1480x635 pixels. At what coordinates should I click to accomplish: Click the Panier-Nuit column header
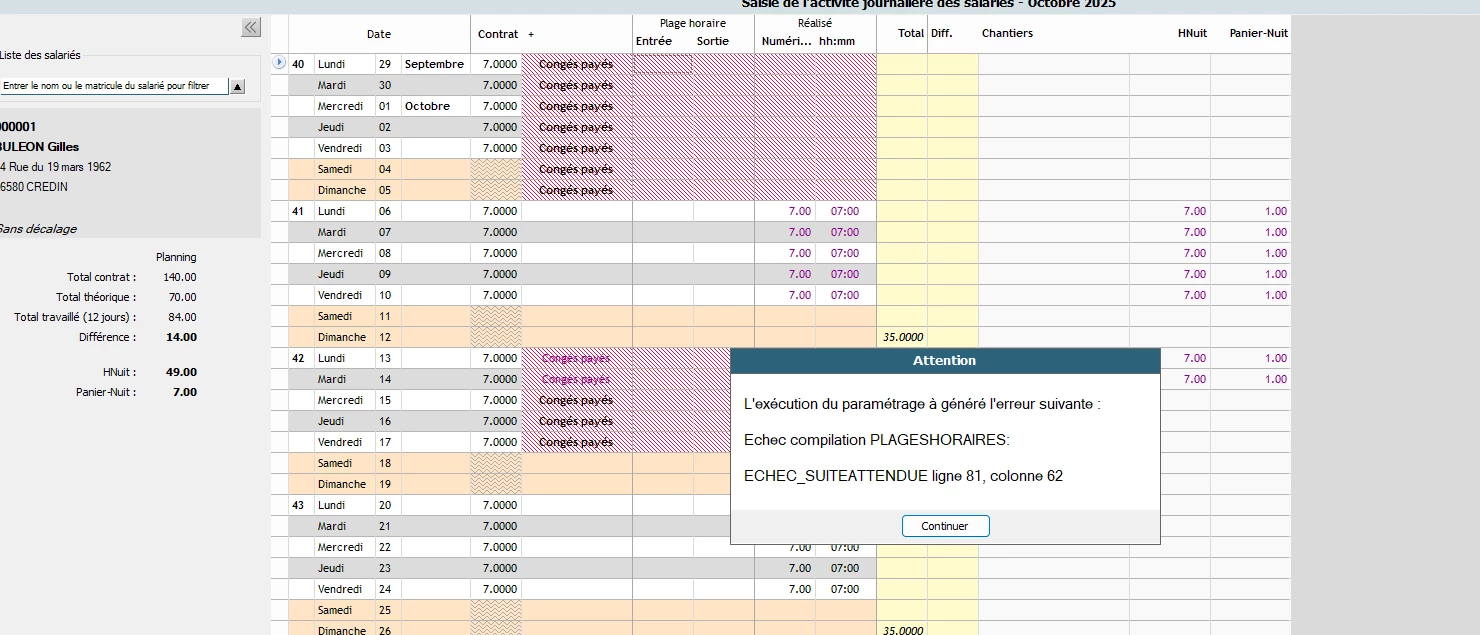click(1258, 34)
